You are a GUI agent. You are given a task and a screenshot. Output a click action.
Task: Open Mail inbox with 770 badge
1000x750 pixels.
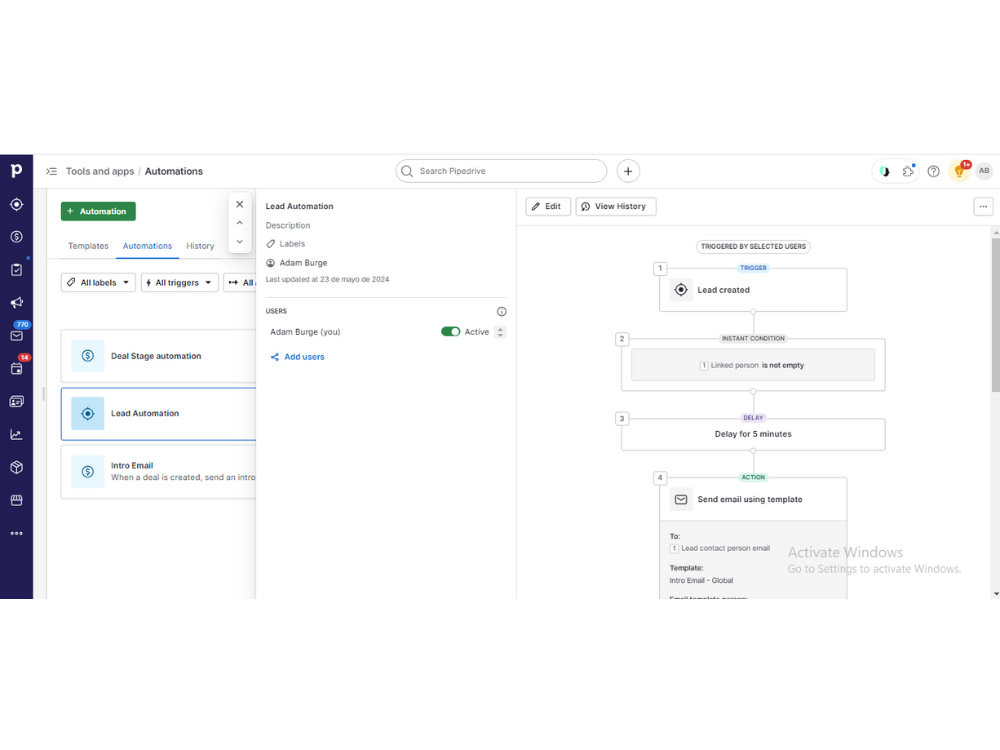point(17,335)
